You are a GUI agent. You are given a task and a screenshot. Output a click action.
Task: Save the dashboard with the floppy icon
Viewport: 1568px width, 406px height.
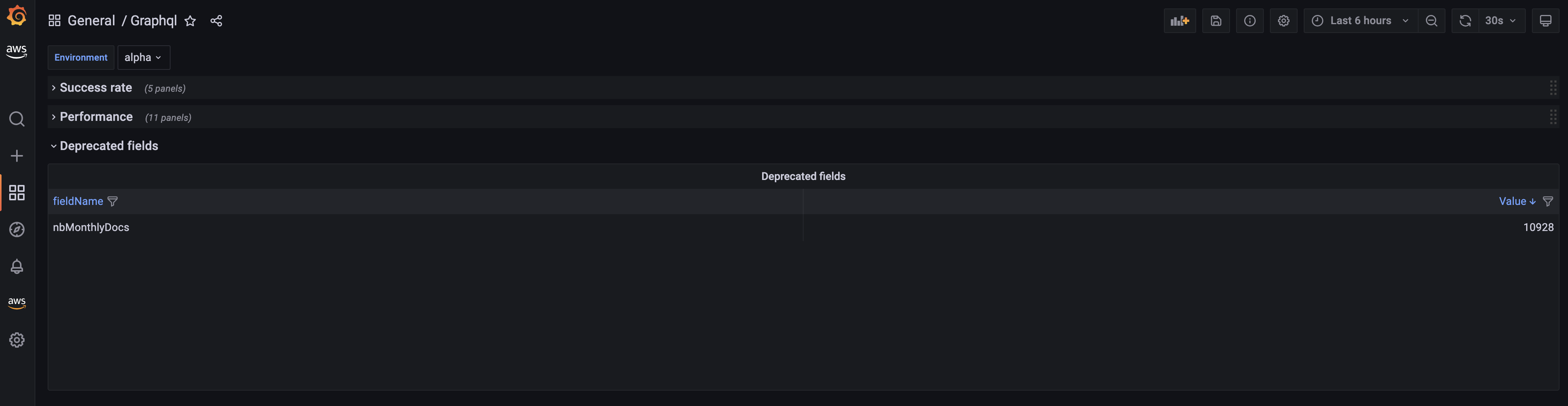(1216, 21)
